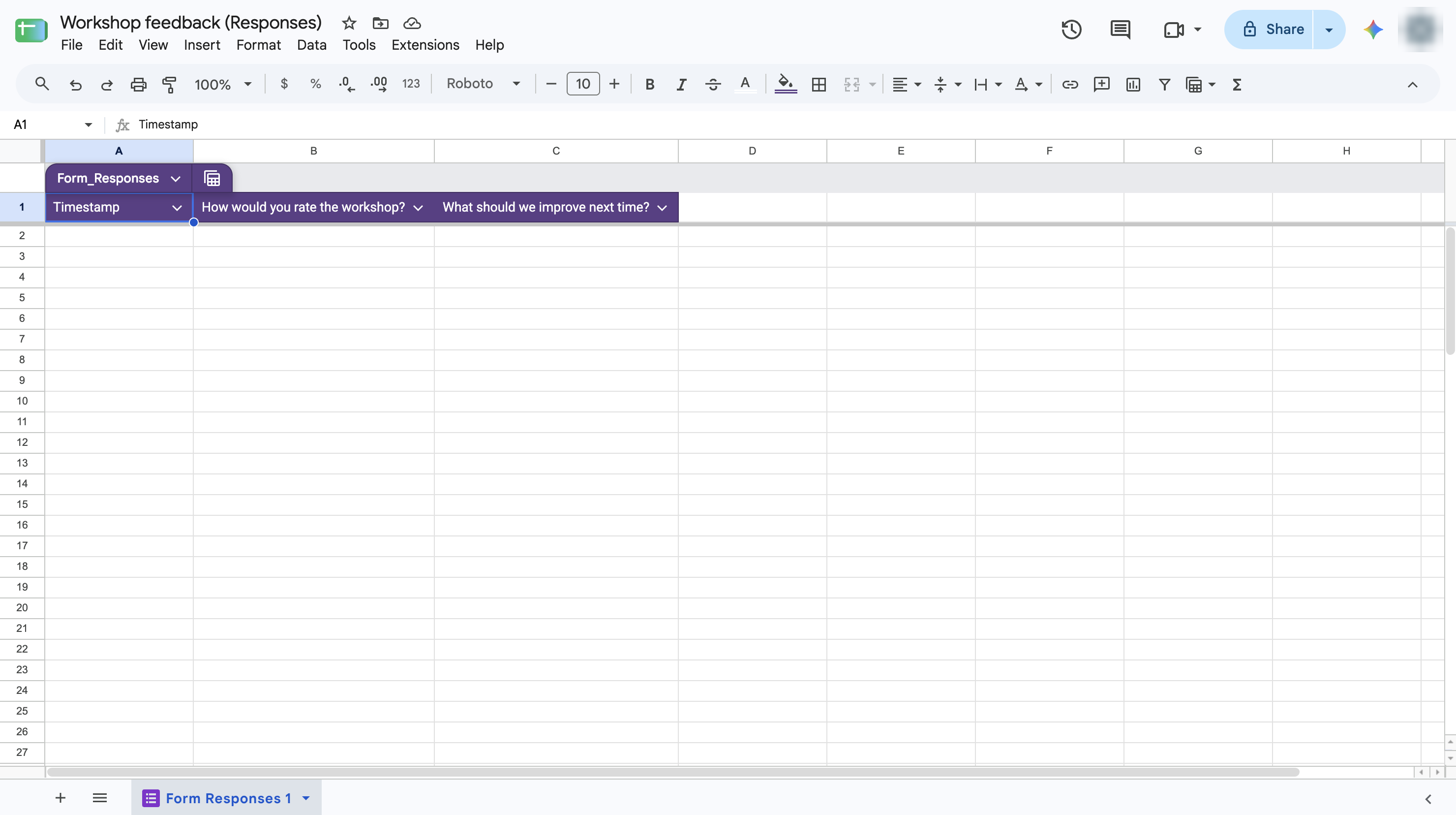Screen dimensions: 1456x815
Task: Toggle bold formatting
Action: click(649, 84)
